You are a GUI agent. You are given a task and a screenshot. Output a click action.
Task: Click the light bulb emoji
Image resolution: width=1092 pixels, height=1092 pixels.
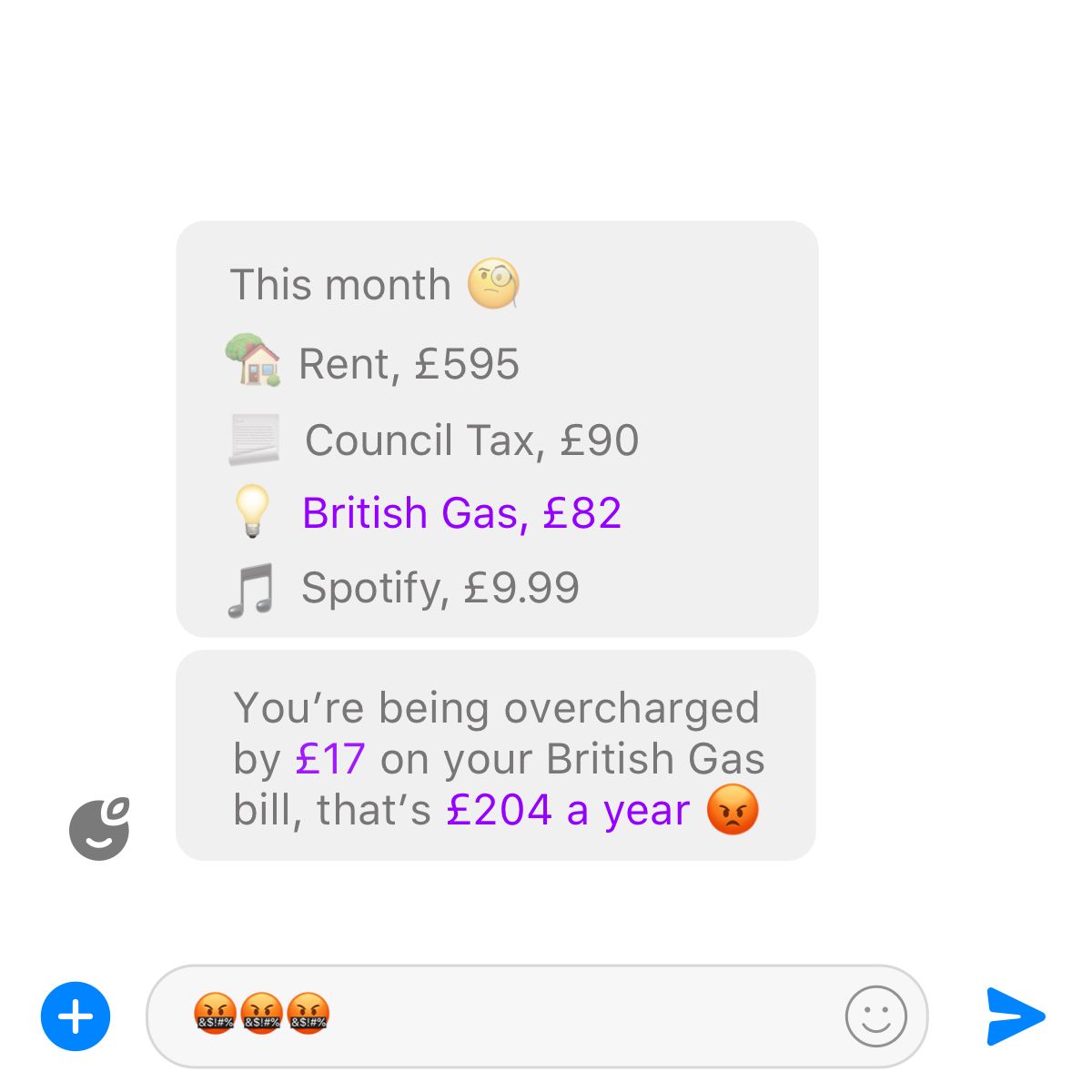pos(252,511)
